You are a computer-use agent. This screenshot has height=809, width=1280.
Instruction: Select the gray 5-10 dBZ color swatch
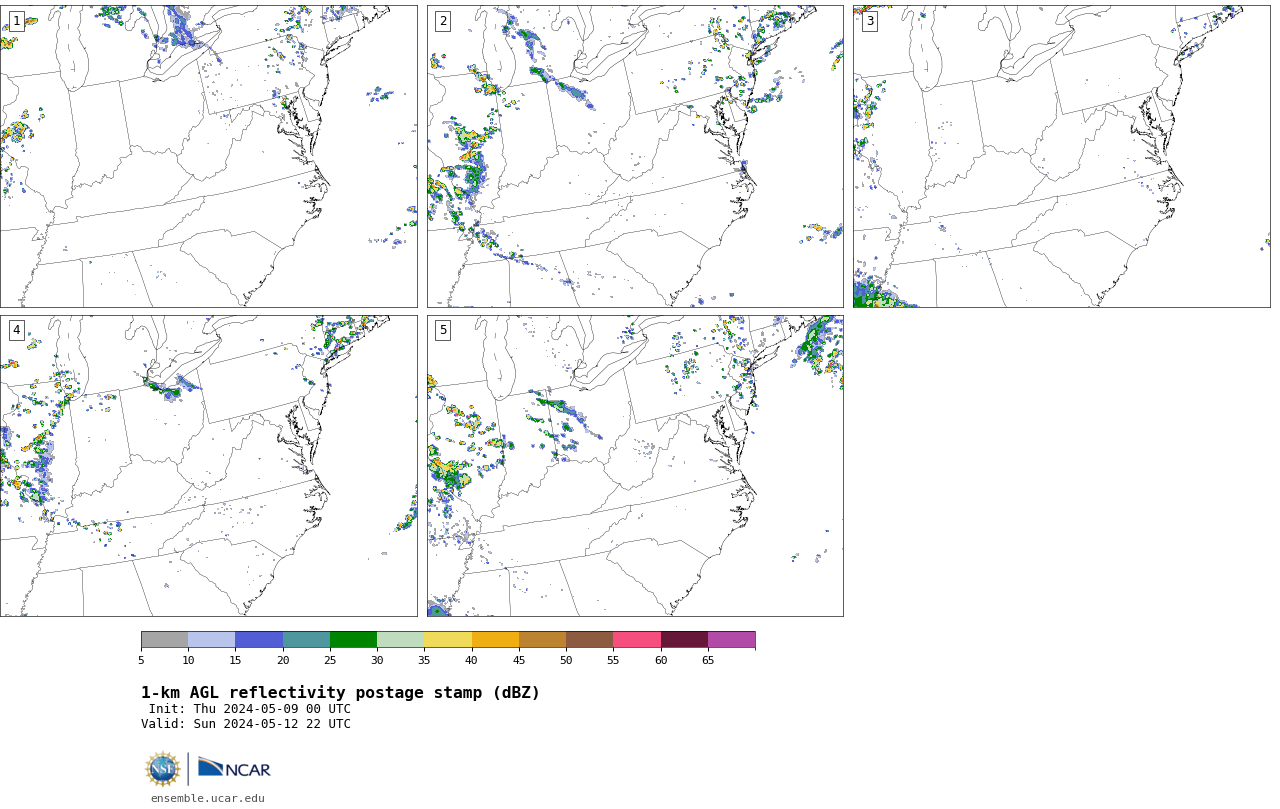164,640
